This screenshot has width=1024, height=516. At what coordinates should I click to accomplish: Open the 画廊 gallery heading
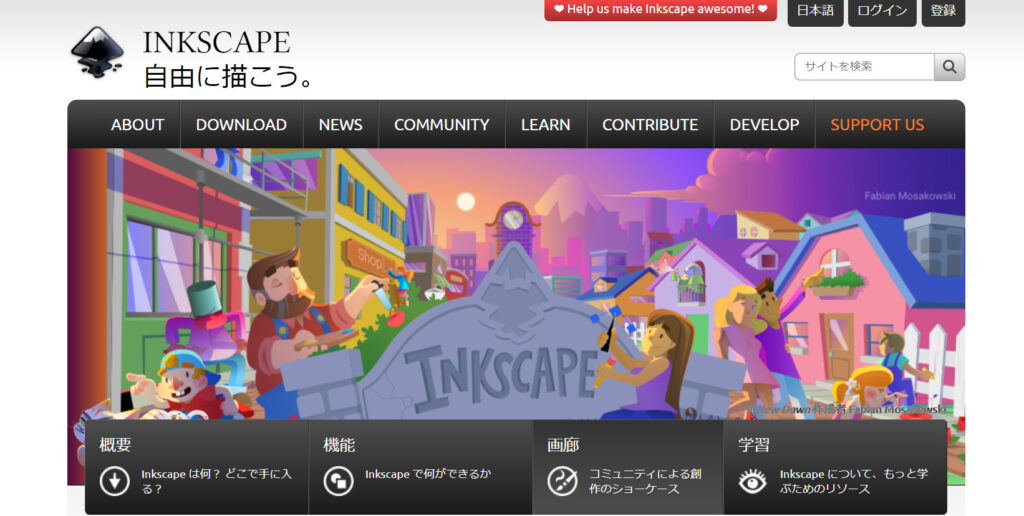[563, 445]
